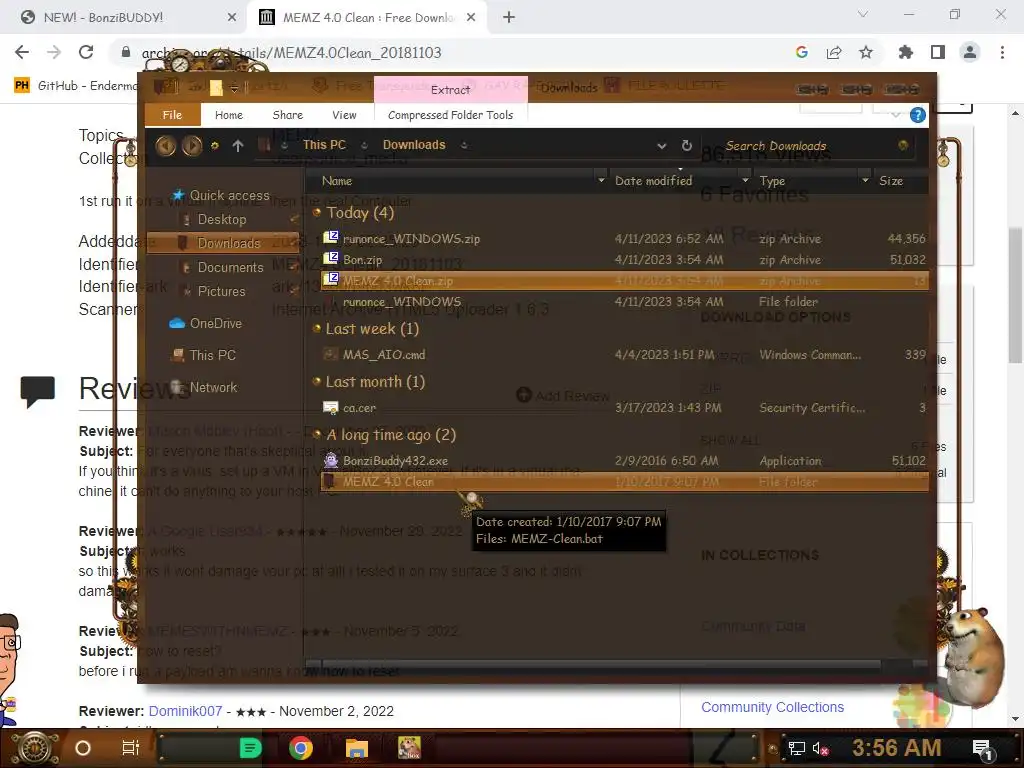
Task: Click the Google icon in address bar
Action: 802,52
